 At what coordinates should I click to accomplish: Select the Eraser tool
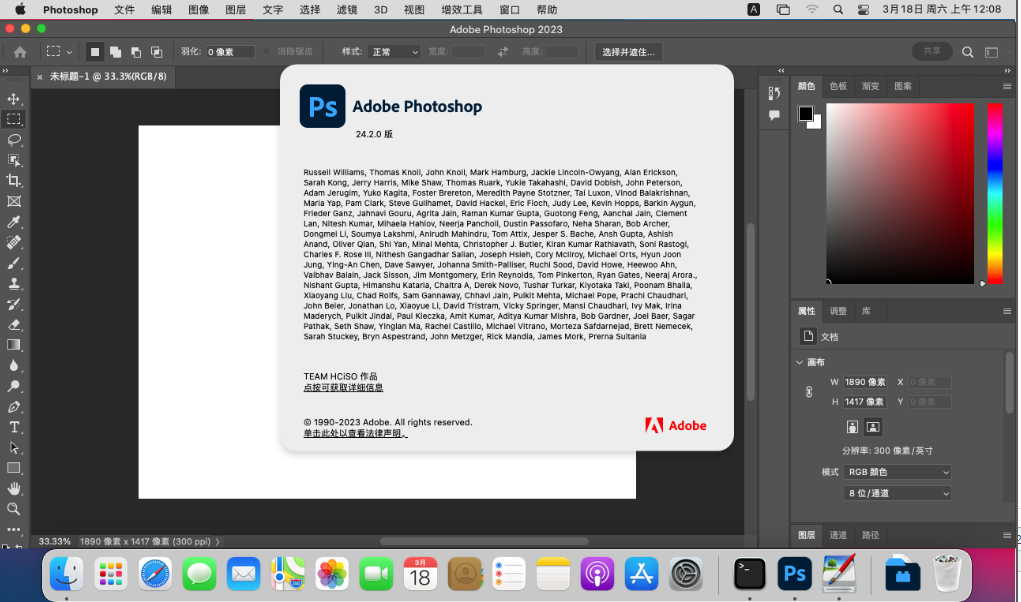point(14,325)
